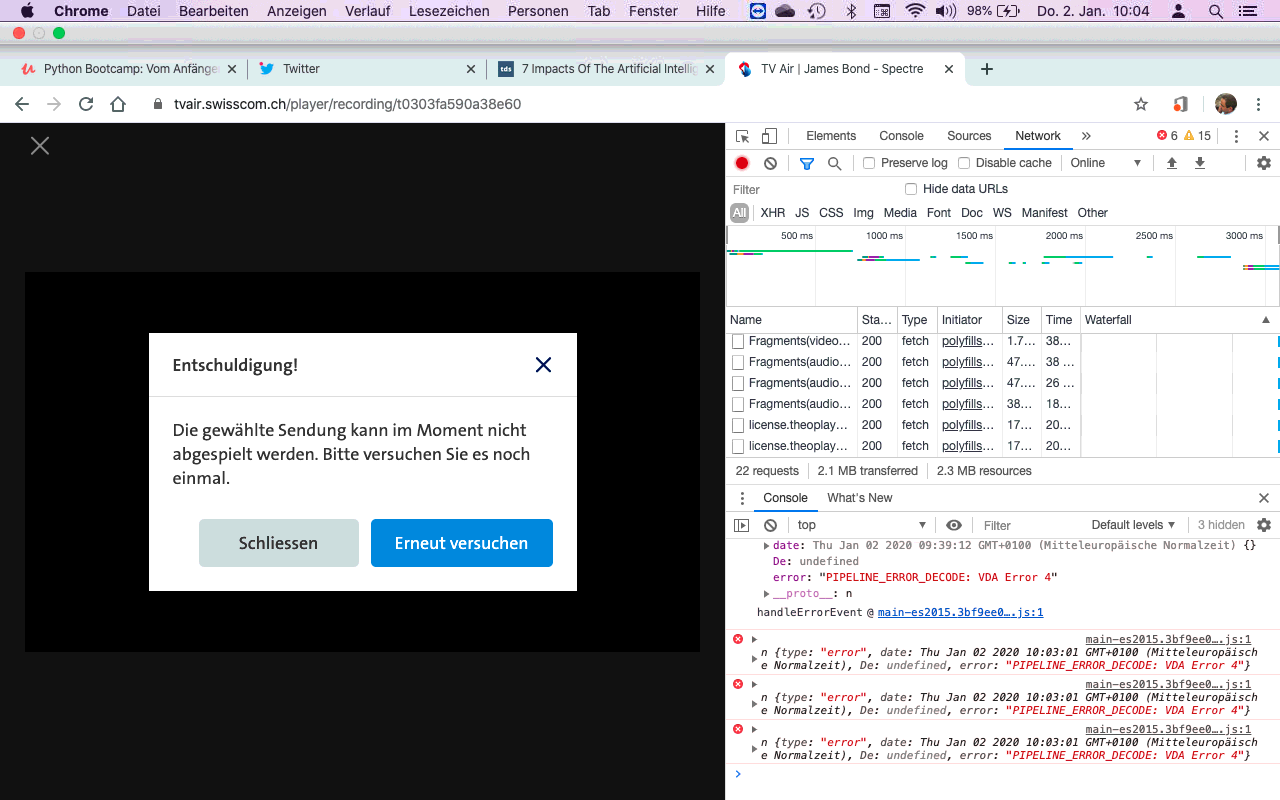
Task: Click the Erneut versuchen button
Action: pos(461,543)
